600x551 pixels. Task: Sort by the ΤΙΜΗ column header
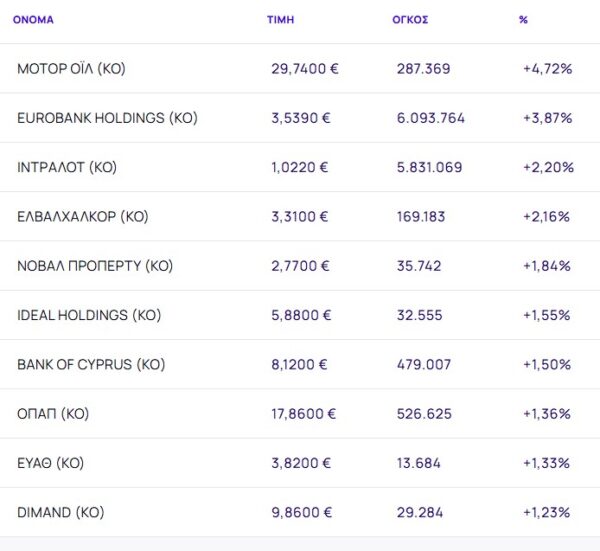[281, 19]
